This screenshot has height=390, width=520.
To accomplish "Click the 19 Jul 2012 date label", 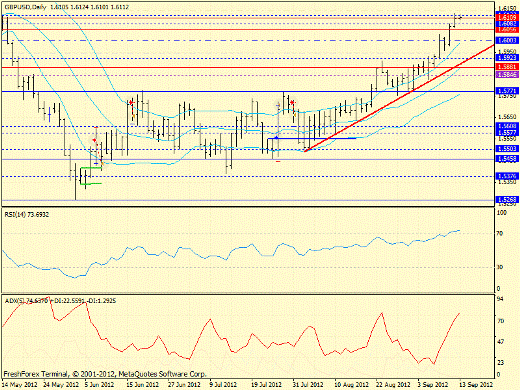I will click(266, 384).
